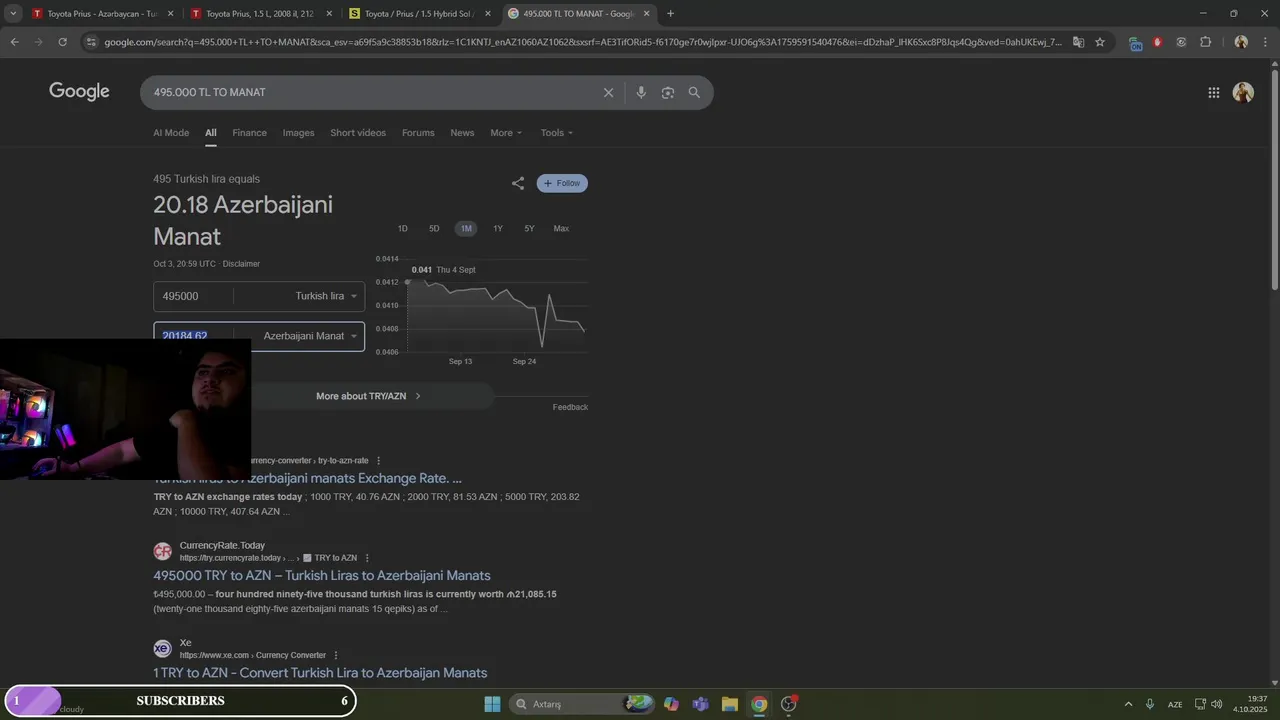This screenshot has height=720, width=1280.
Task: Translate this page icon in address bar
Action: [1078, 42]
